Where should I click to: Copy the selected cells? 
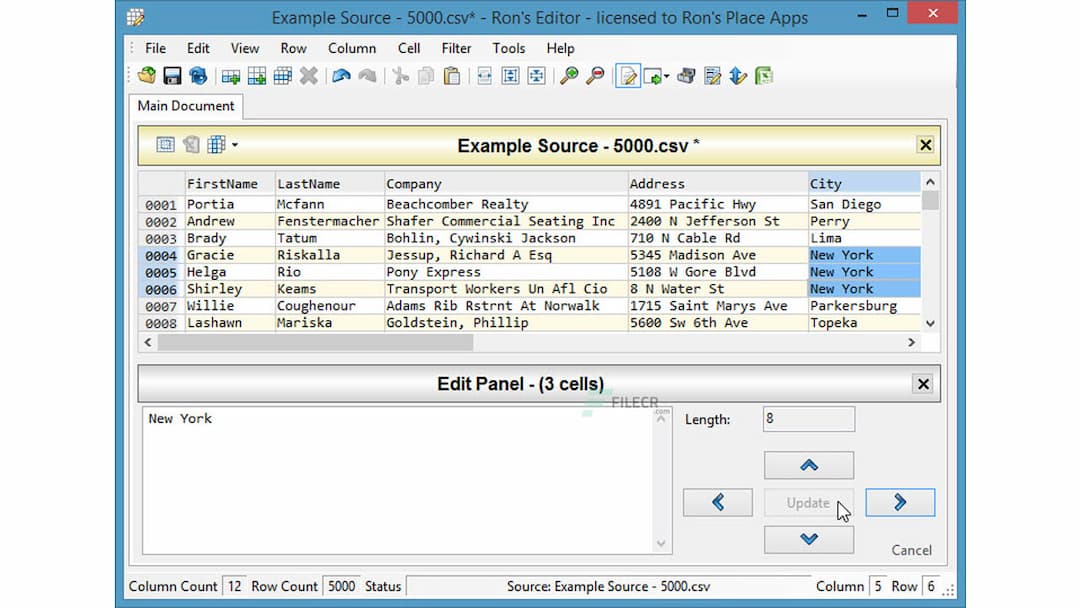(x=424, y=75)
